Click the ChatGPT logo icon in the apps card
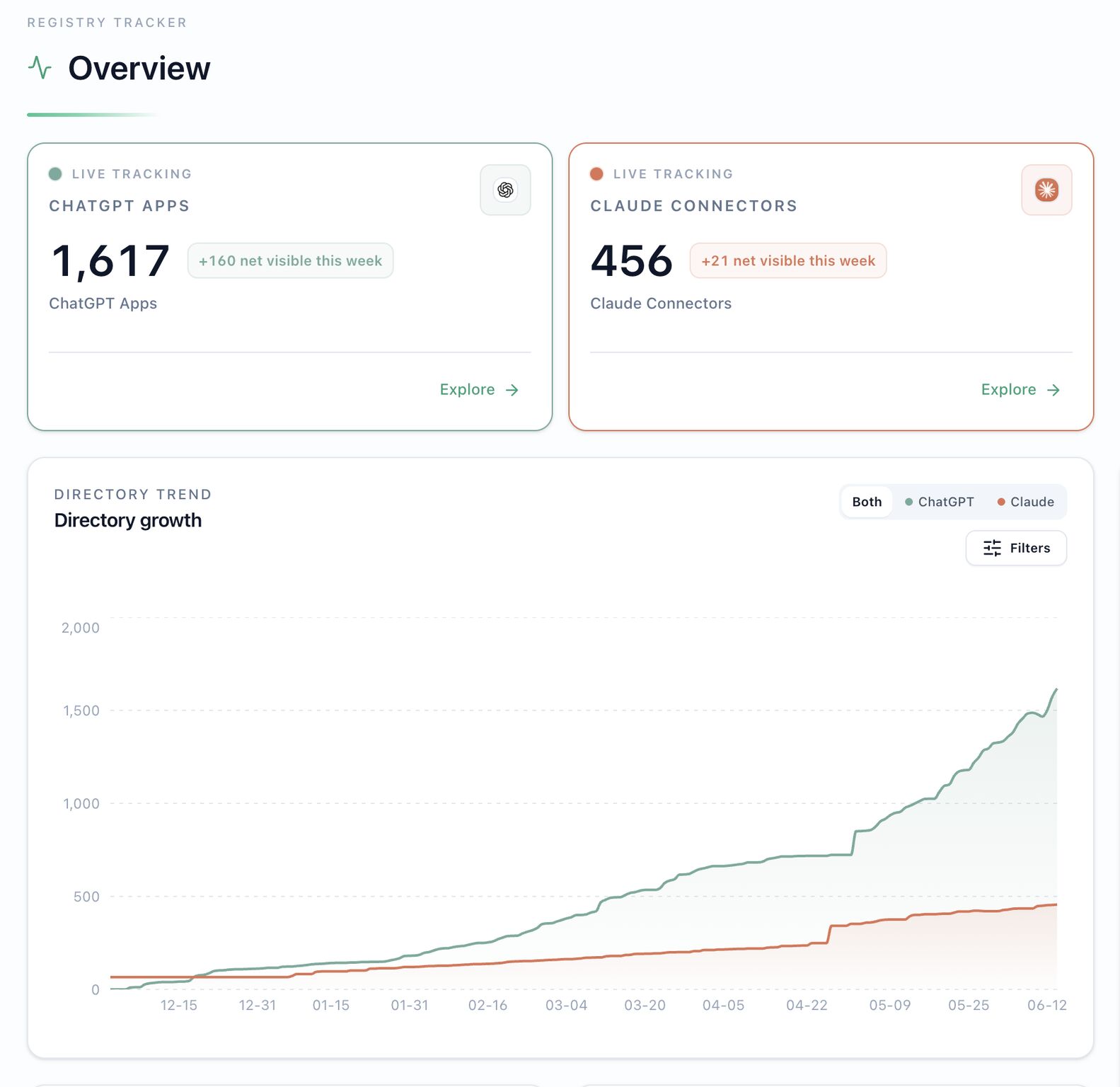This screenshot has width=1120, height=1087. click(505, 190)
